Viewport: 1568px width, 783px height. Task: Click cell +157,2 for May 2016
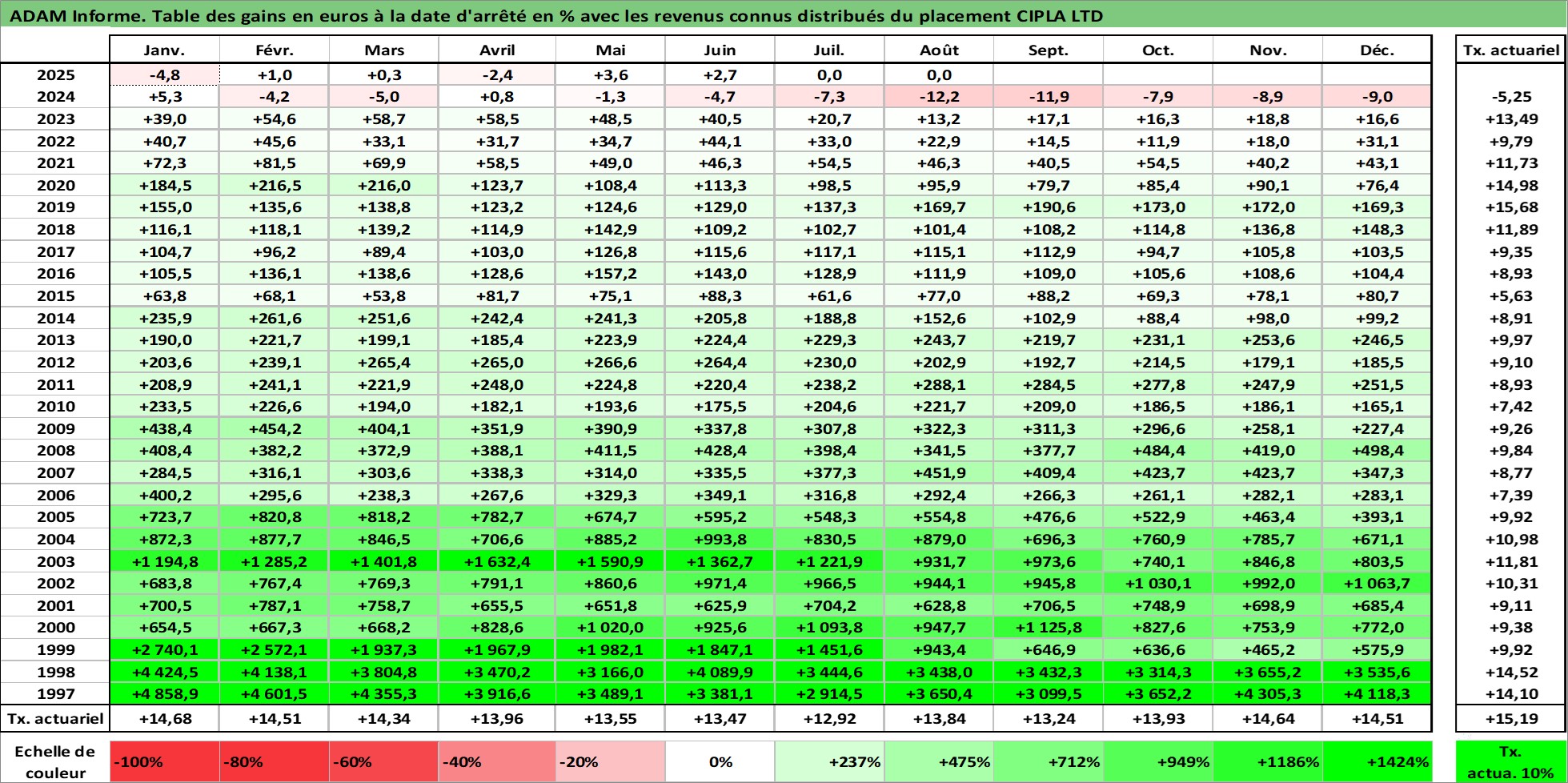610,274
